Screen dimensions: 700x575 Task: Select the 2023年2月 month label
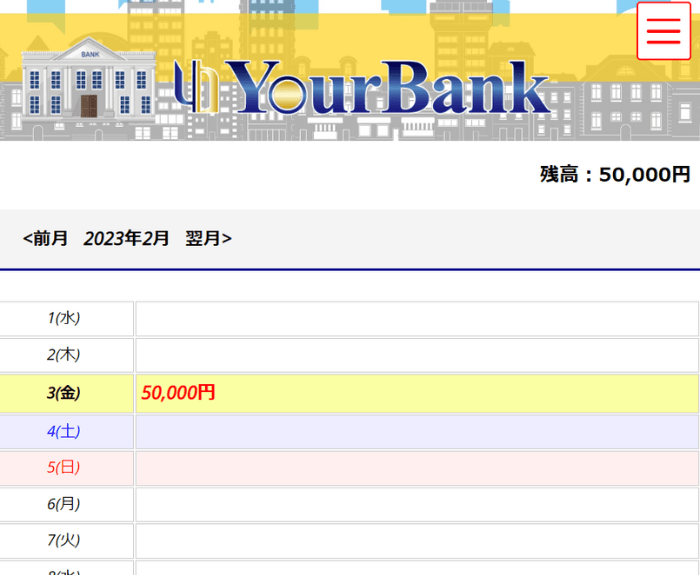(x=126, y=238)
